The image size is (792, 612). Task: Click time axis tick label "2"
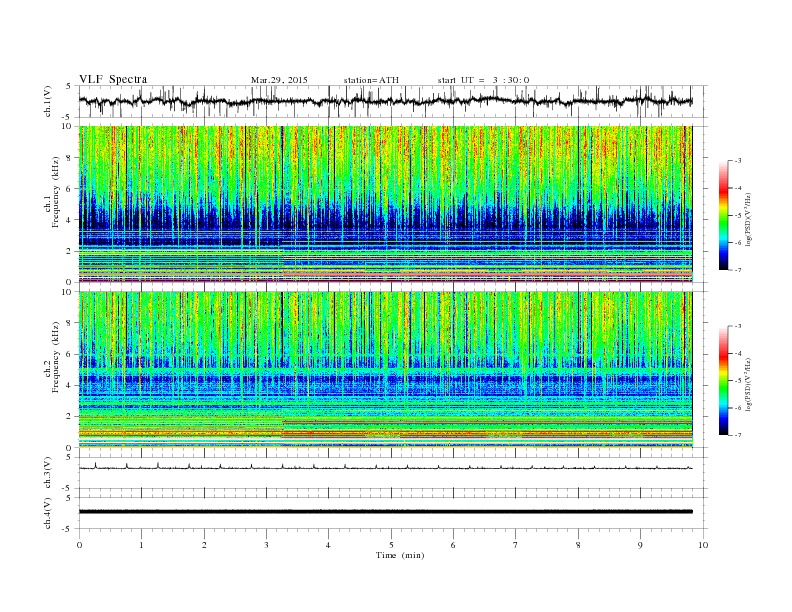point(204,545)
